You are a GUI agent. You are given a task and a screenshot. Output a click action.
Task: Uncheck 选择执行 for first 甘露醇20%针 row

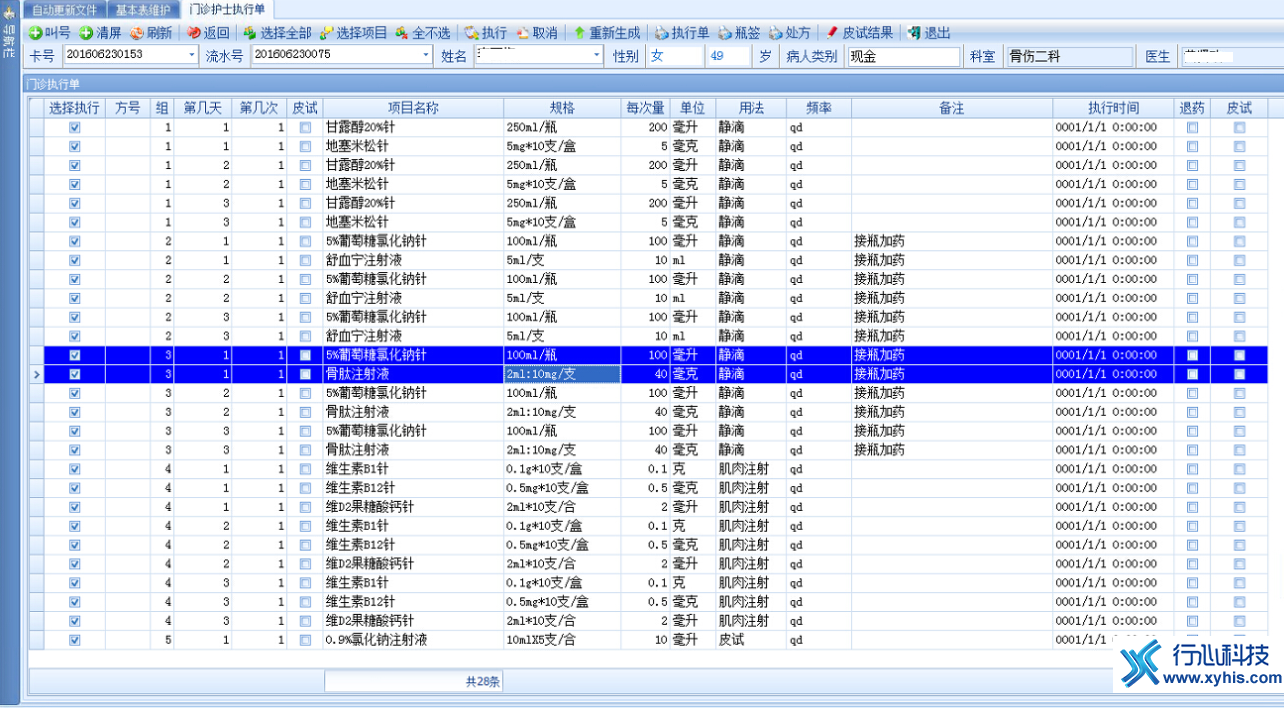tap(74, 128)
